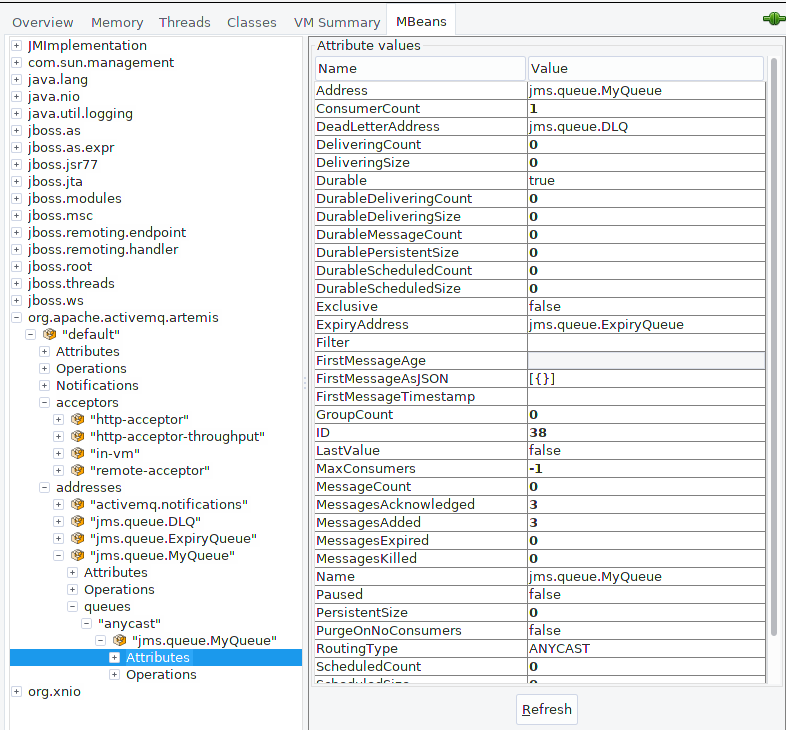This screenshot has height=730, width=786.
Task: Click the "activemq.notifications" address icon
Action: (x=77, y=504)
